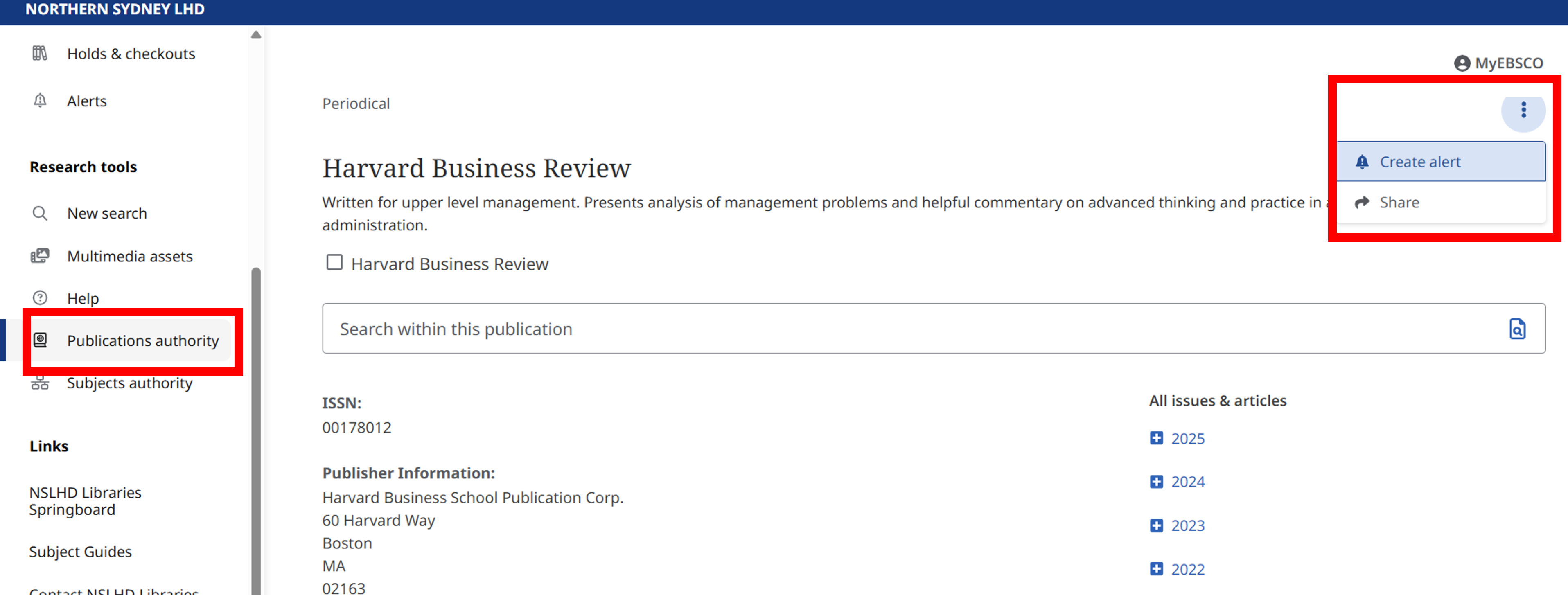Open Holds & checkouts from the sidebar
Screen dimensions: 1568x595
[131, 54]
